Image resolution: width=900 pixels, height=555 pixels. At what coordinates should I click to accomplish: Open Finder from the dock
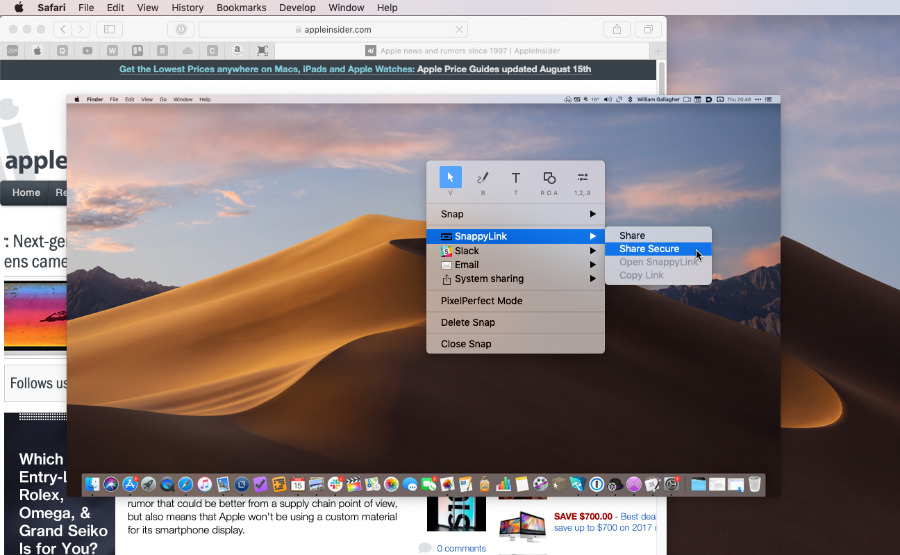click(92, 484)
